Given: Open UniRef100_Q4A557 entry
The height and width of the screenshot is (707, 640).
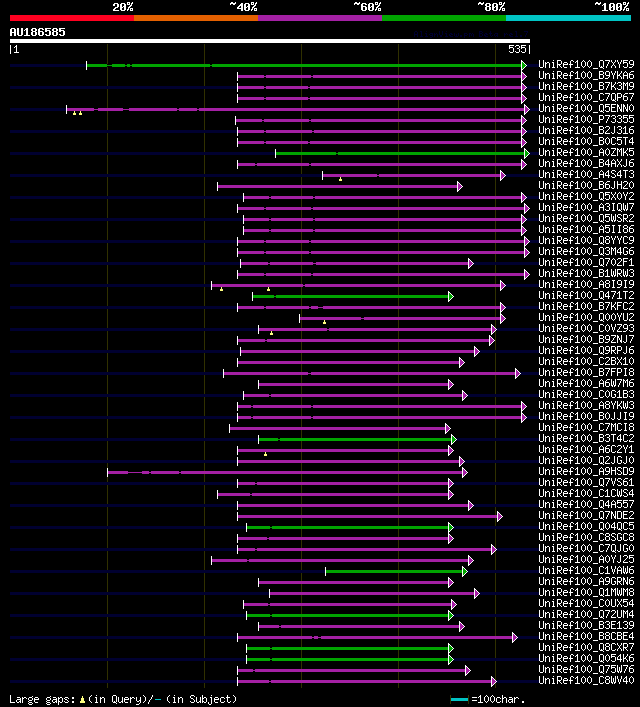Looking at the screenshot, I should tap(586, 505).
